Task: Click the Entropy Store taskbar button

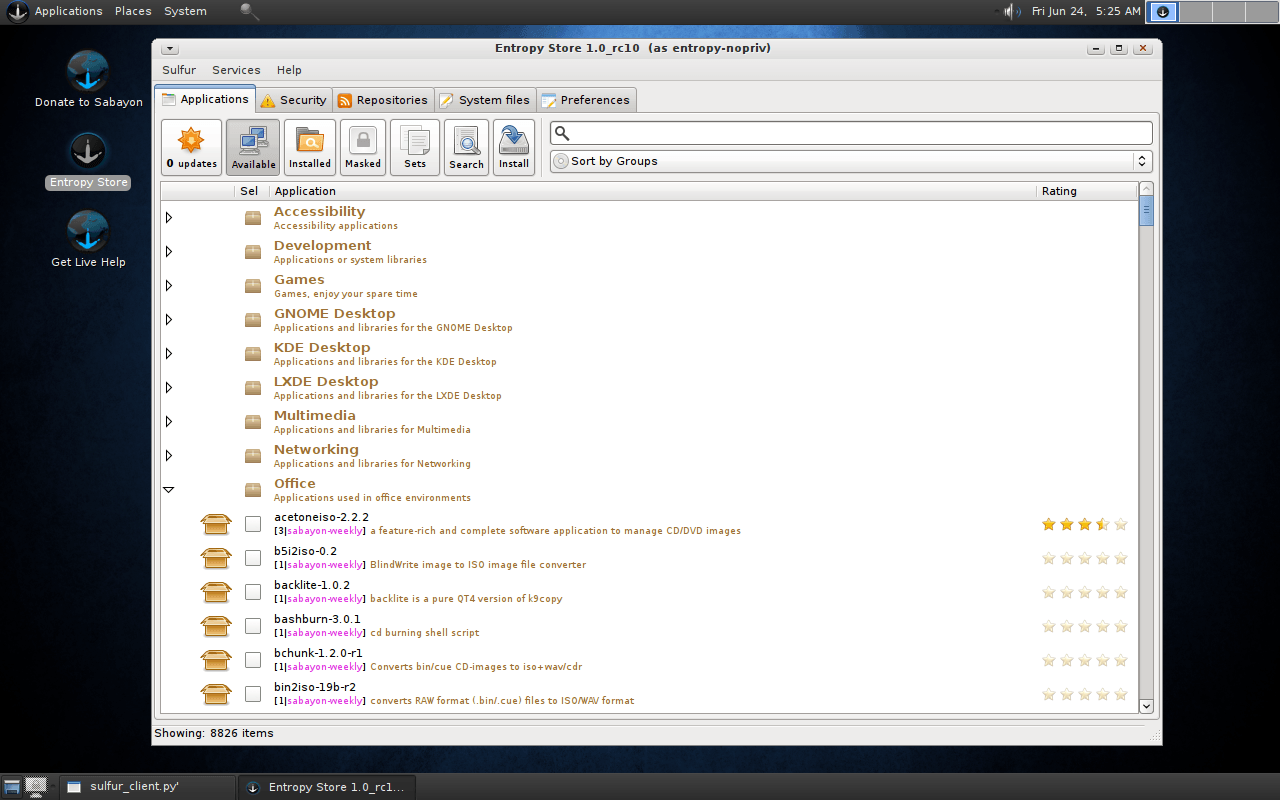Action: 326,787
